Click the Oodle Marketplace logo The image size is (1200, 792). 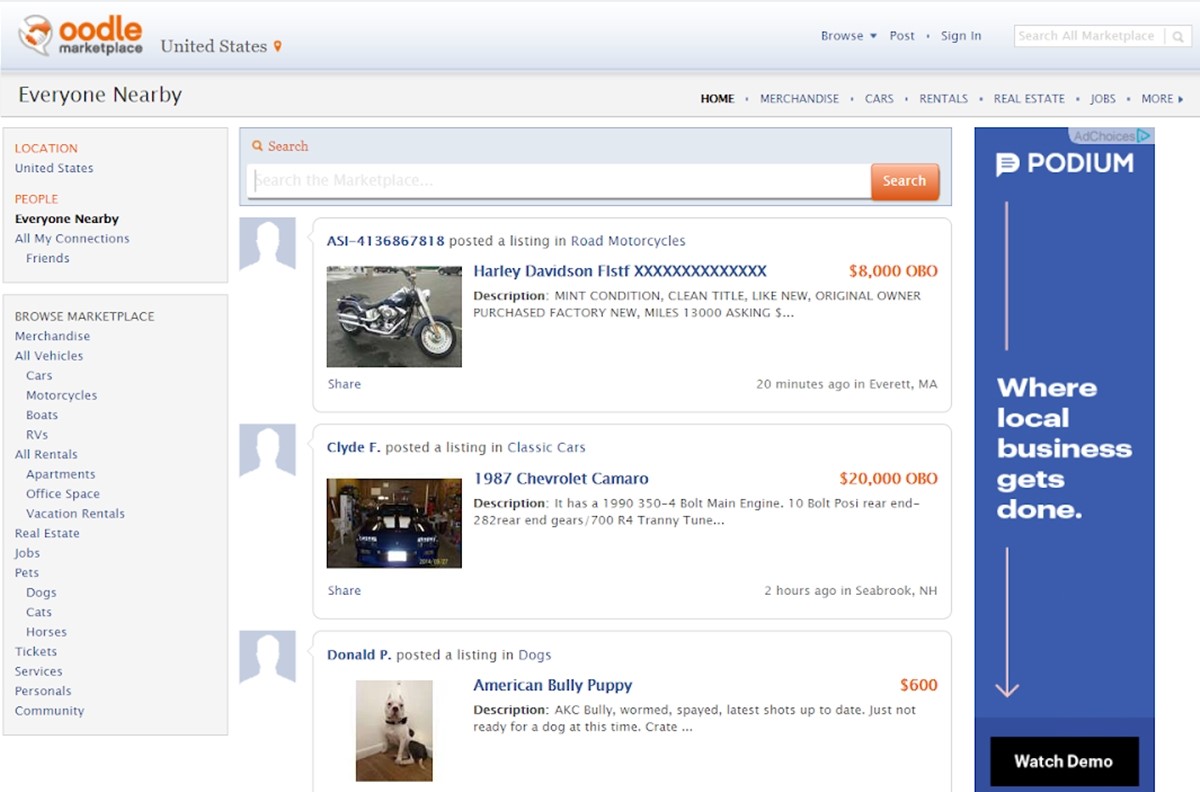(80, 36)
